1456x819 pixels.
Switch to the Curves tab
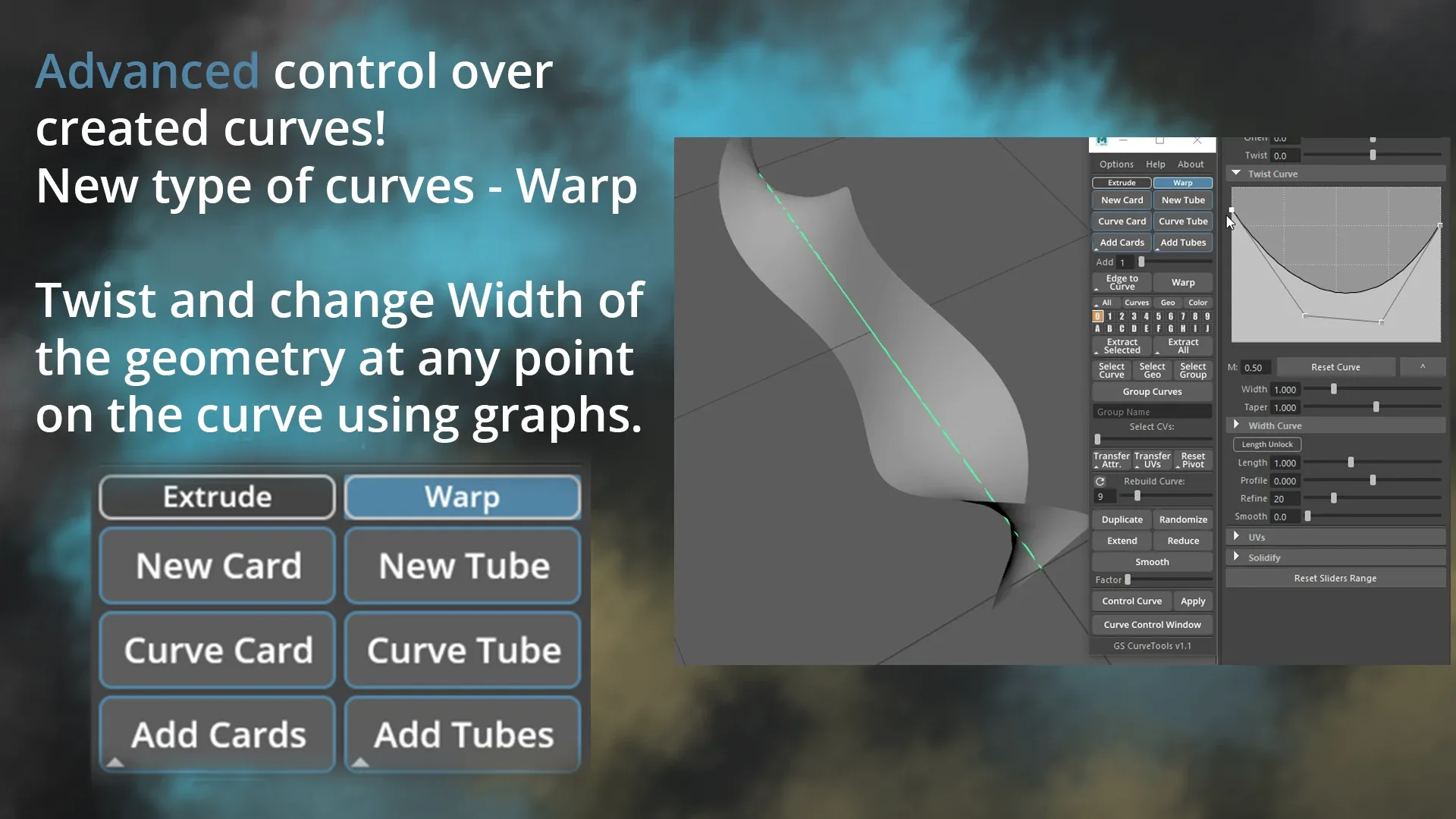point(1138,302)
